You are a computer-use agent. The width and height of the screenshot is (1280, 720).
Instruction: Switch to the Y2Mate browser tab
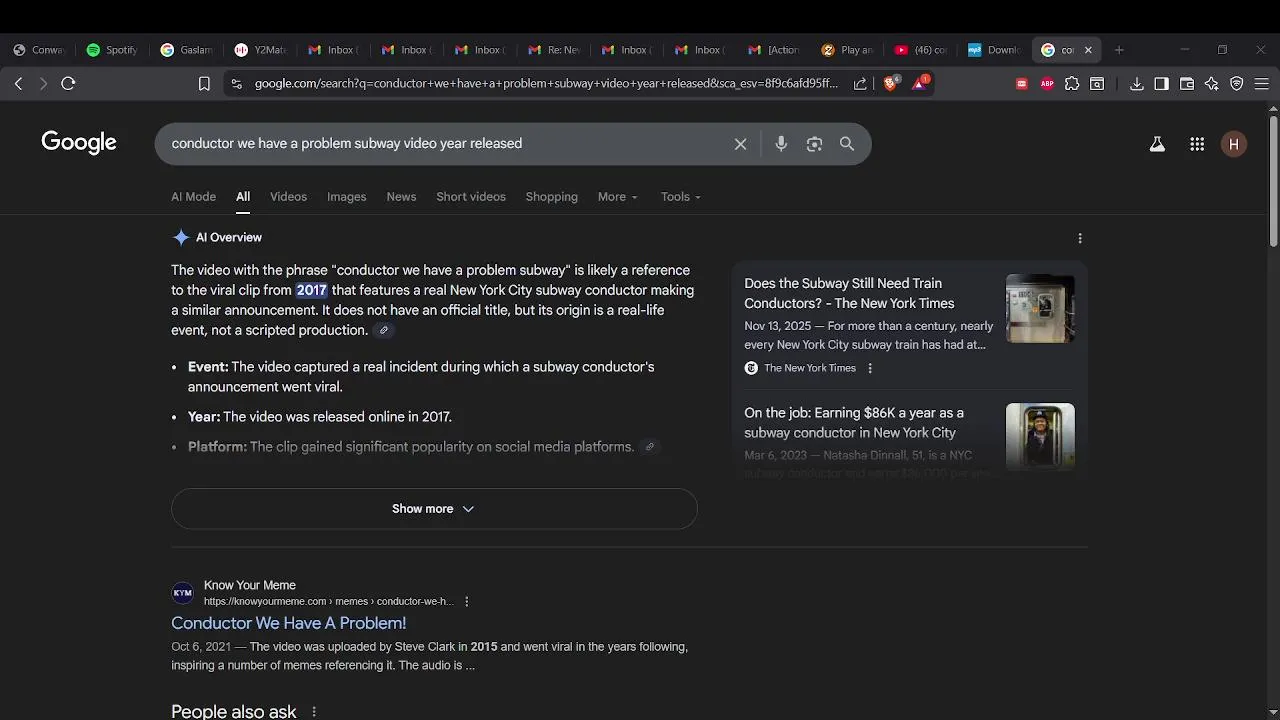260,50
